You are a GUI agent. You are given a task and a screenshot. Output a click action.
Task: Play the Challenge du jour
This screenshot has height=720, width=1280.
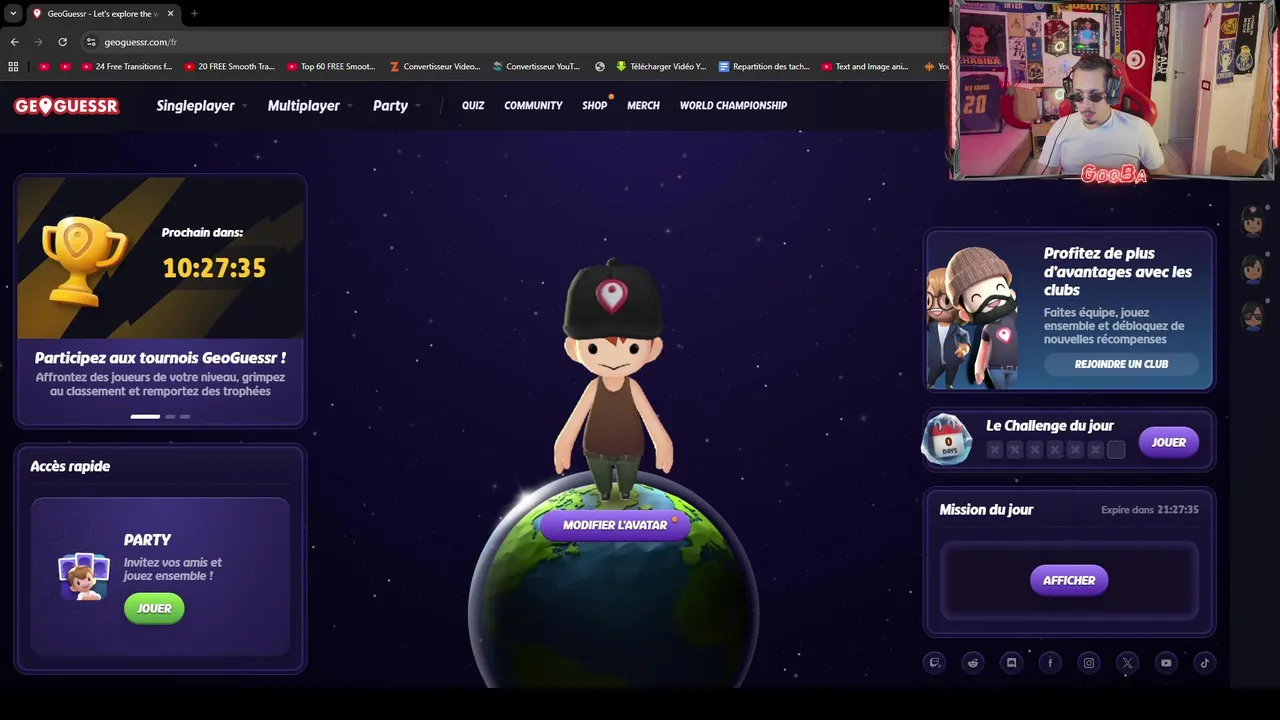point(1169,442)
